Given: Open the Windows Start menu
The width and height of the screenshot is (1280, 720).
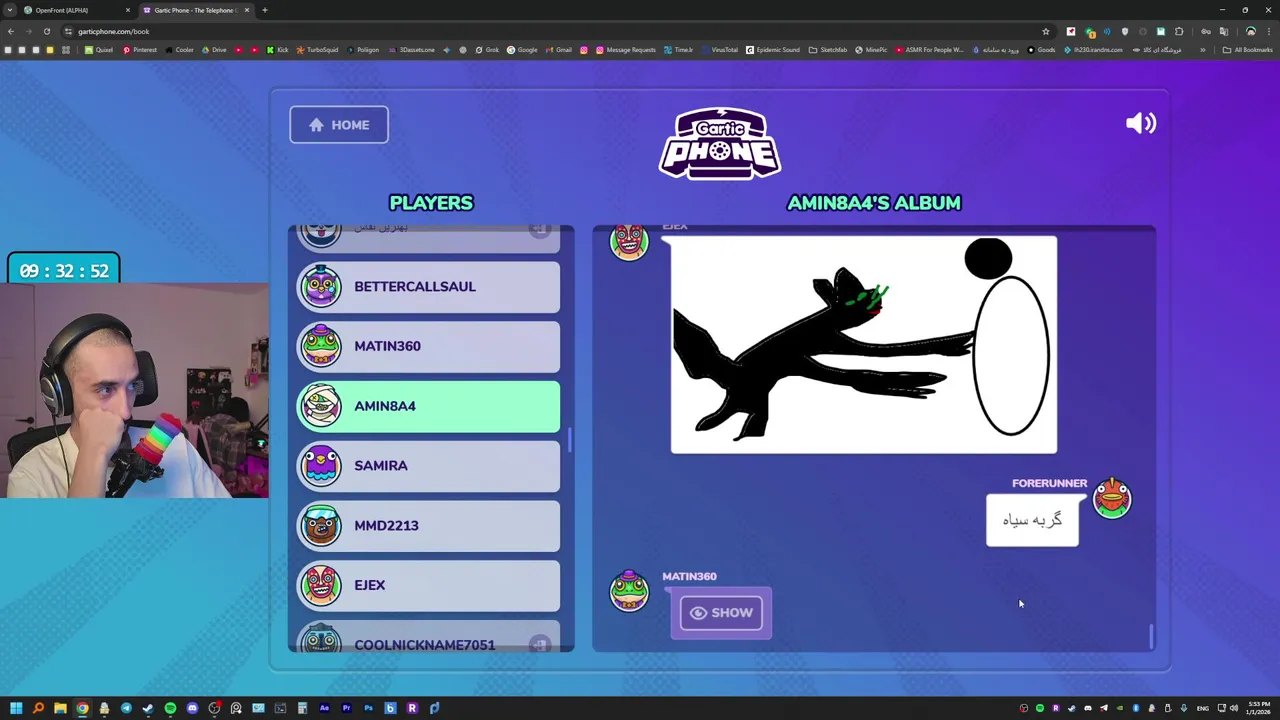Looking at the screenshot, I should pyautogui.click(x=16, y=708).
